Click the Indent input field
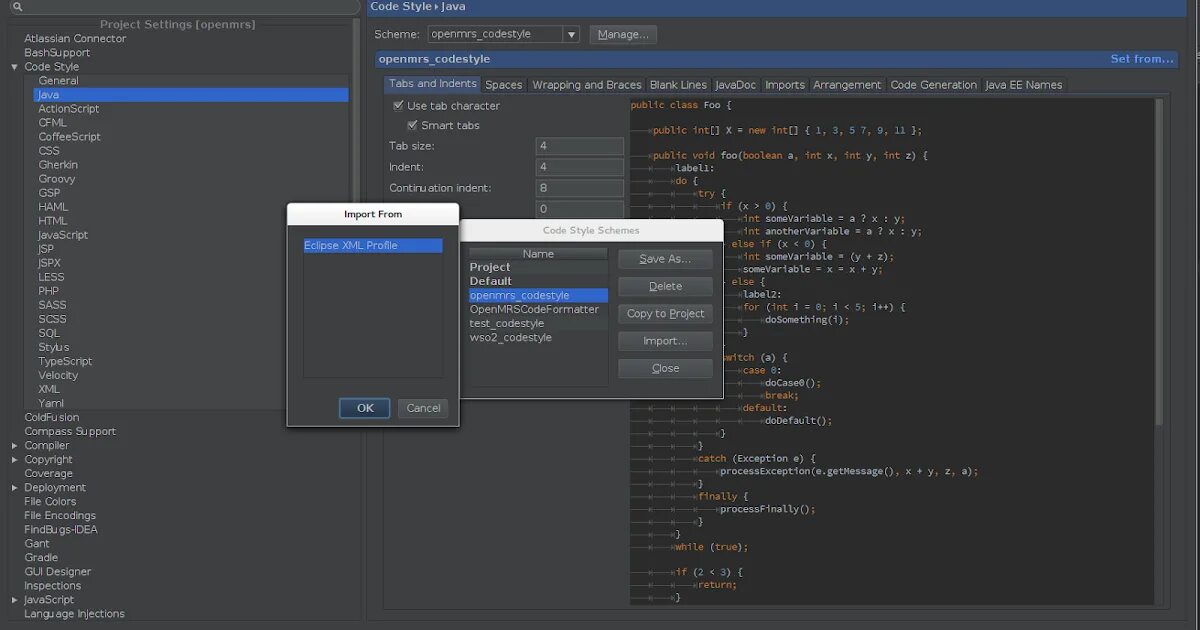The image size is (1200, 630). (x=580, y=167)
